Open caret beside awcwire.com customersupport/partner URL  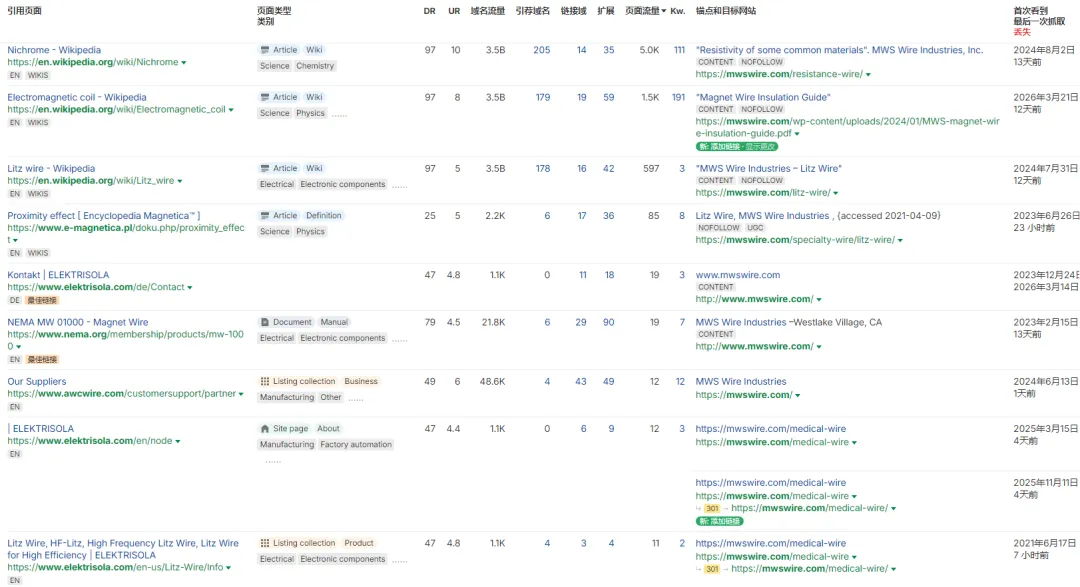[x=241, y=395]
